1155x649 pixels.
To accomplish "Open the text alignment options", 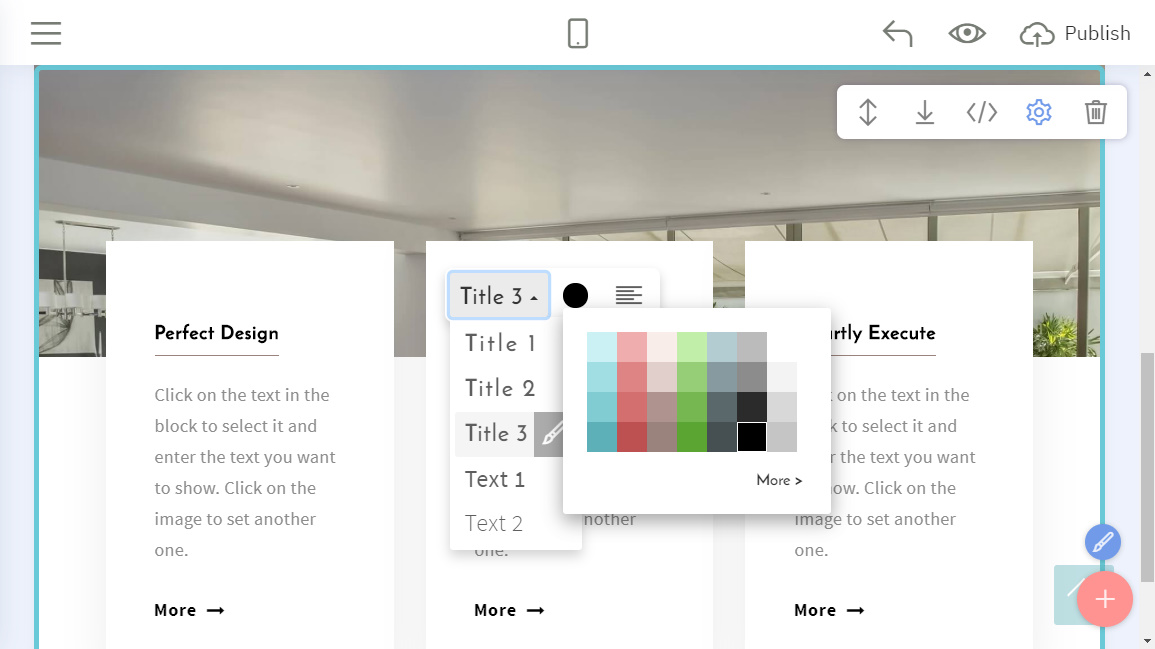I will click(x=629, y=295).
